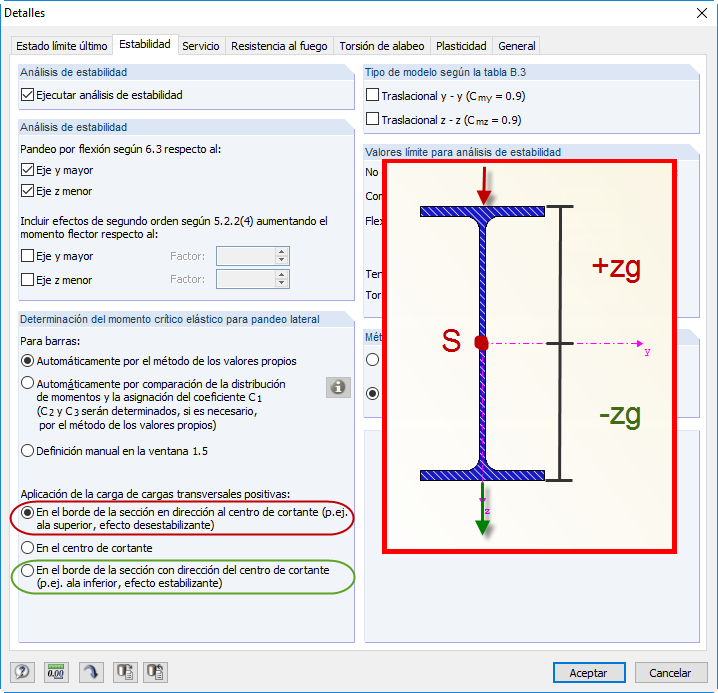
Task: Decrease Eje y mayor factor spinner
Action: click(282, 260)
